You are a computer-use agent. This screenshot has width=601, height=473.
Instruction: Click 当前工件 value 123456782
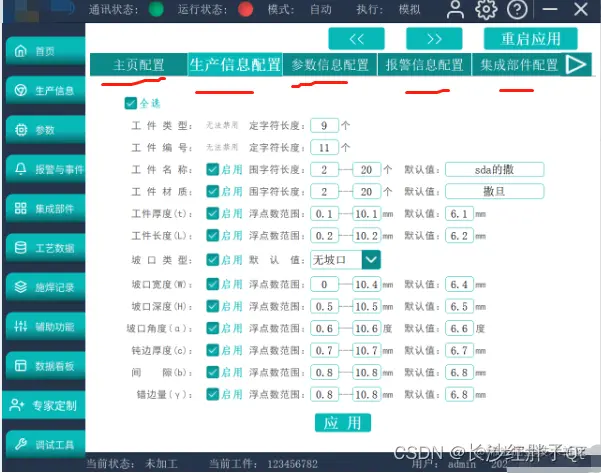292,464
